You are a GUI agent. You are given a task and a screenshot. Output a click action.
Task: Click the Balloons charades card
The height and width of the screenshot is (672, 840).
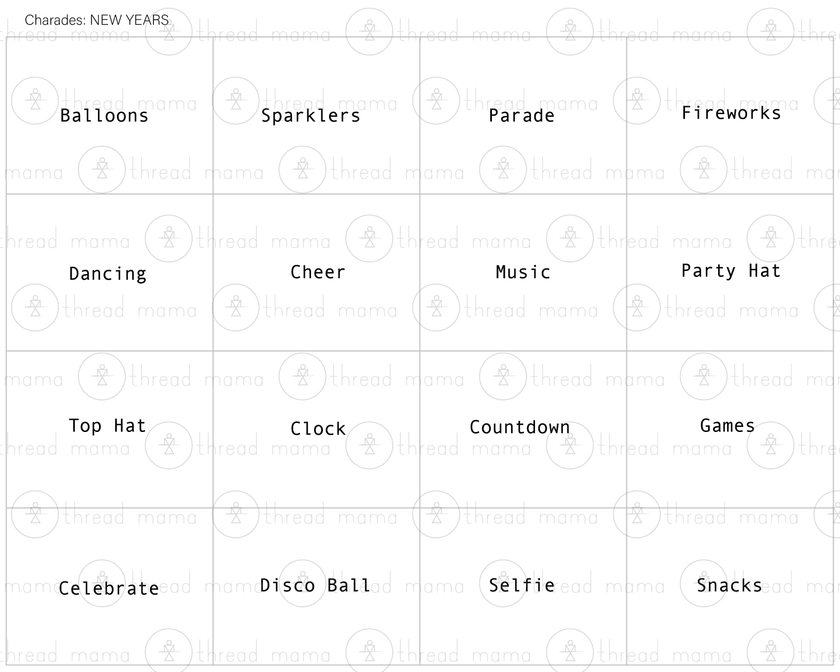104,116
